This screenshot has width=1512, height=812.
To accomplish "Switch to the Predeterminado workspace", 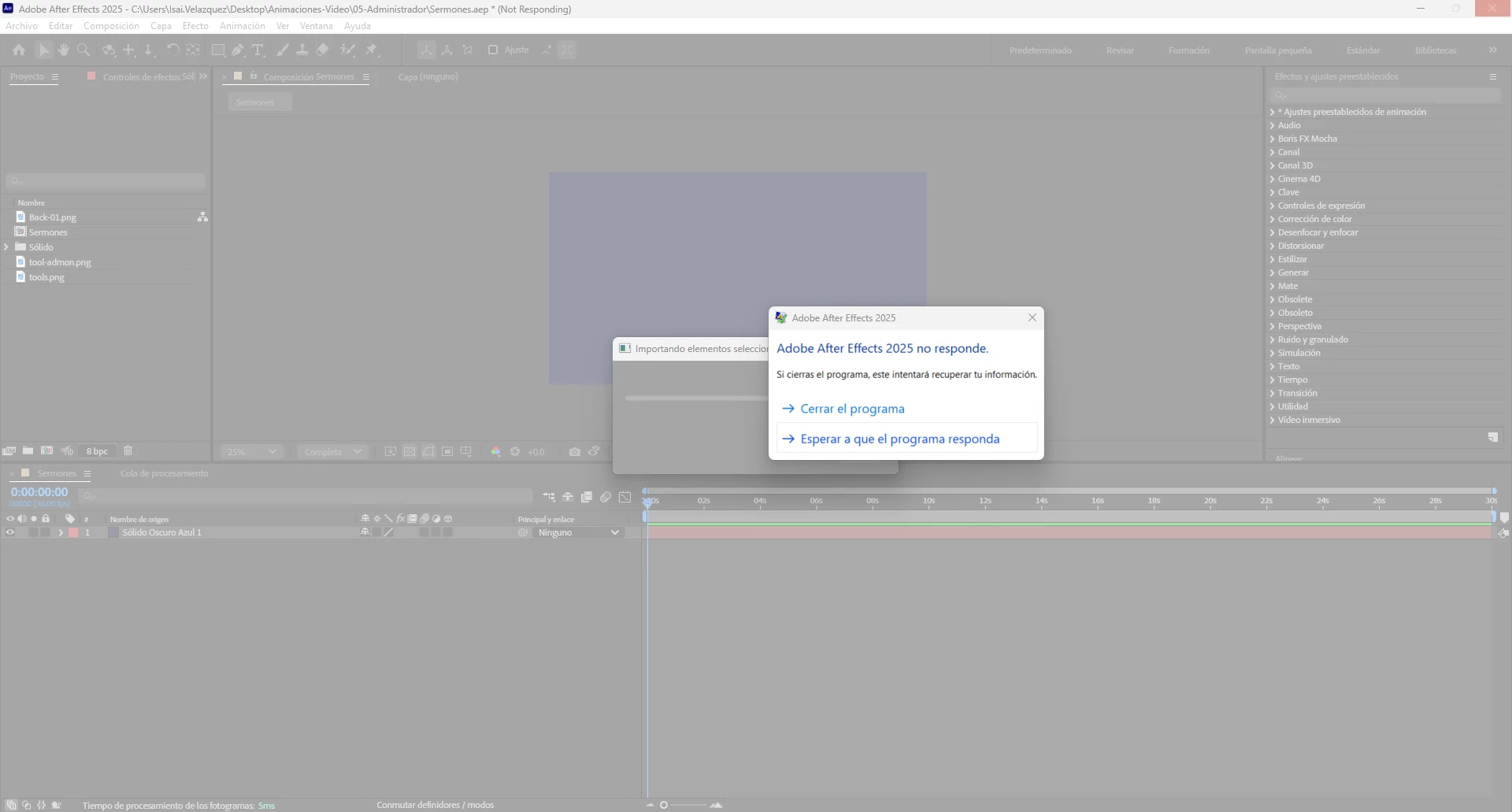I will tap(1040, 50).
